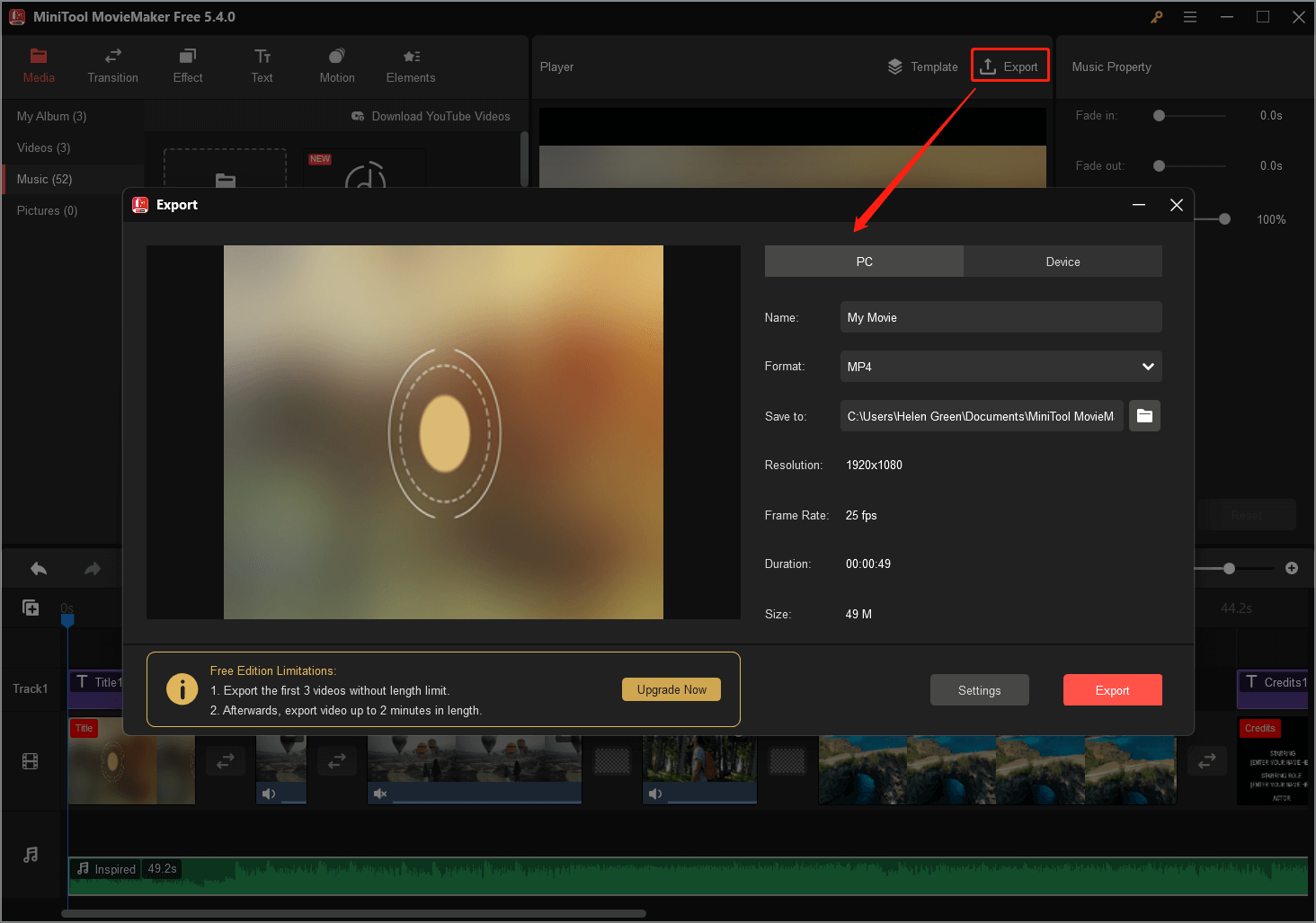Click the import media folder tile
Image resolution: width=1316 pixels, height=923 pixels.
click(x=225, y=169)
